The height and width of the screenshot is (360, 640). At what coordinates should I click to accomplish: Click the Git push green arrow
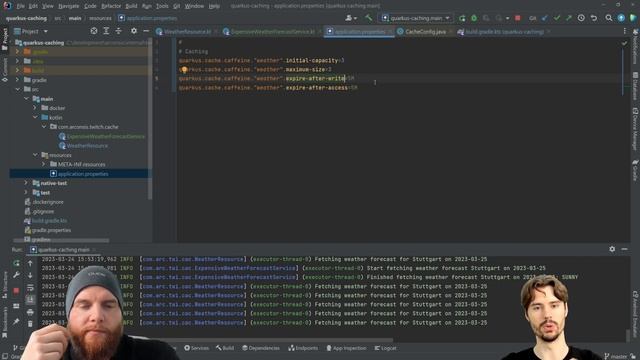[569, 18]
